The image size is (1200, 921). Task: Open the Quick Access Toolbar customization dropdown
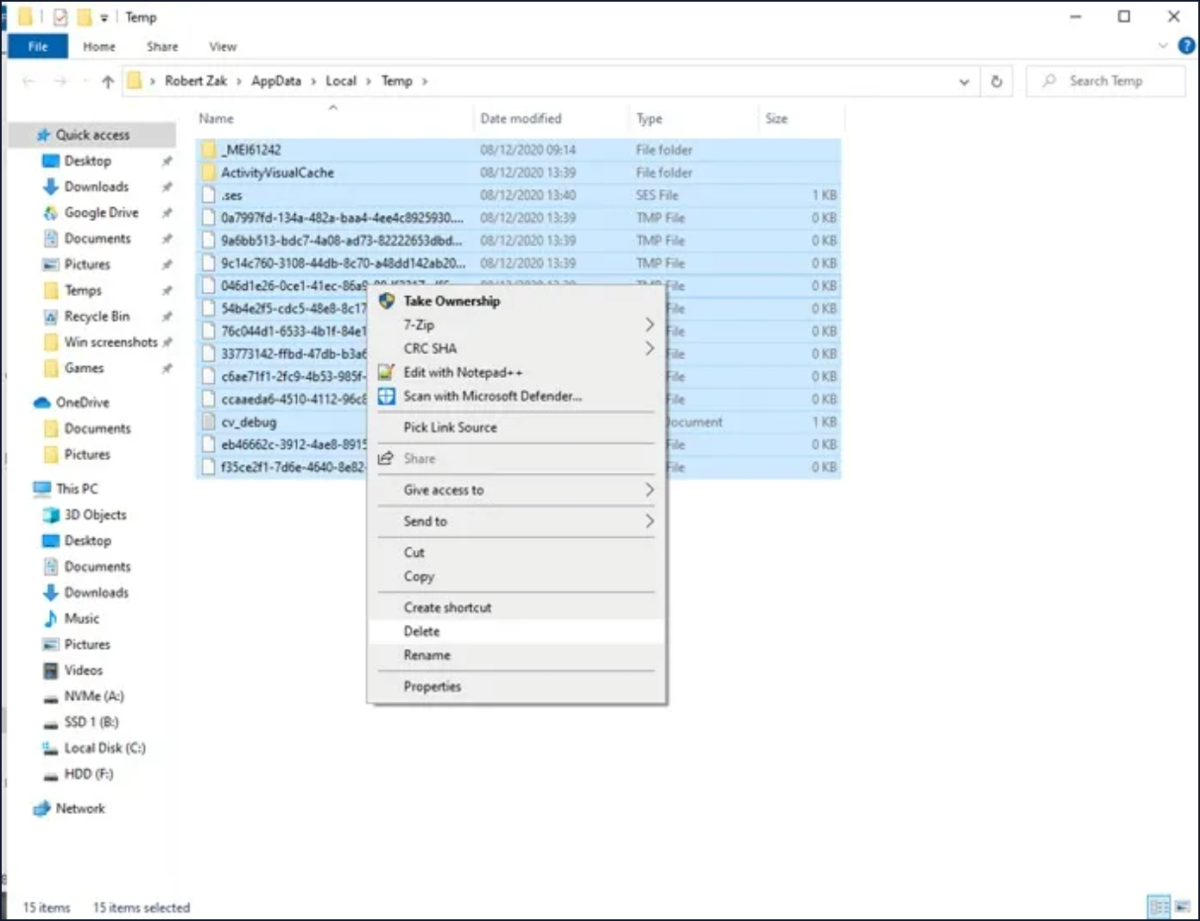pos(104,17)
